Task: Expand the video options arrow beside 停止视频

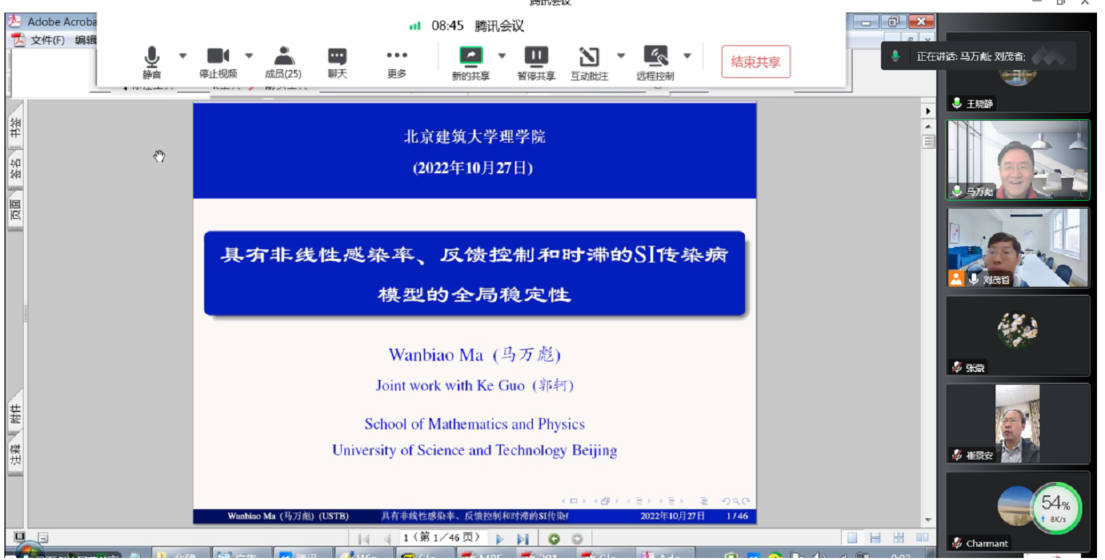Action: 249,56
